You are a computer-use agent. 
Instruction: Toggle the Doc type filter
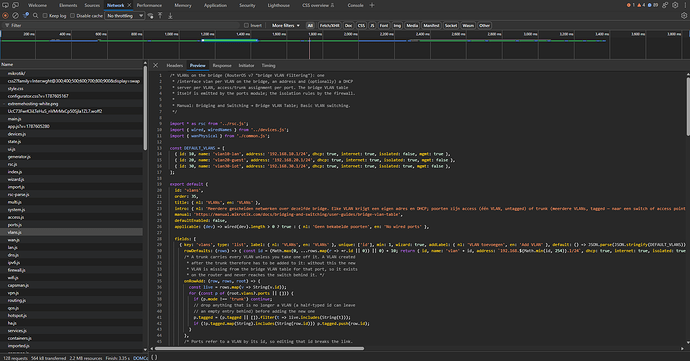click(x=349, y=26)
